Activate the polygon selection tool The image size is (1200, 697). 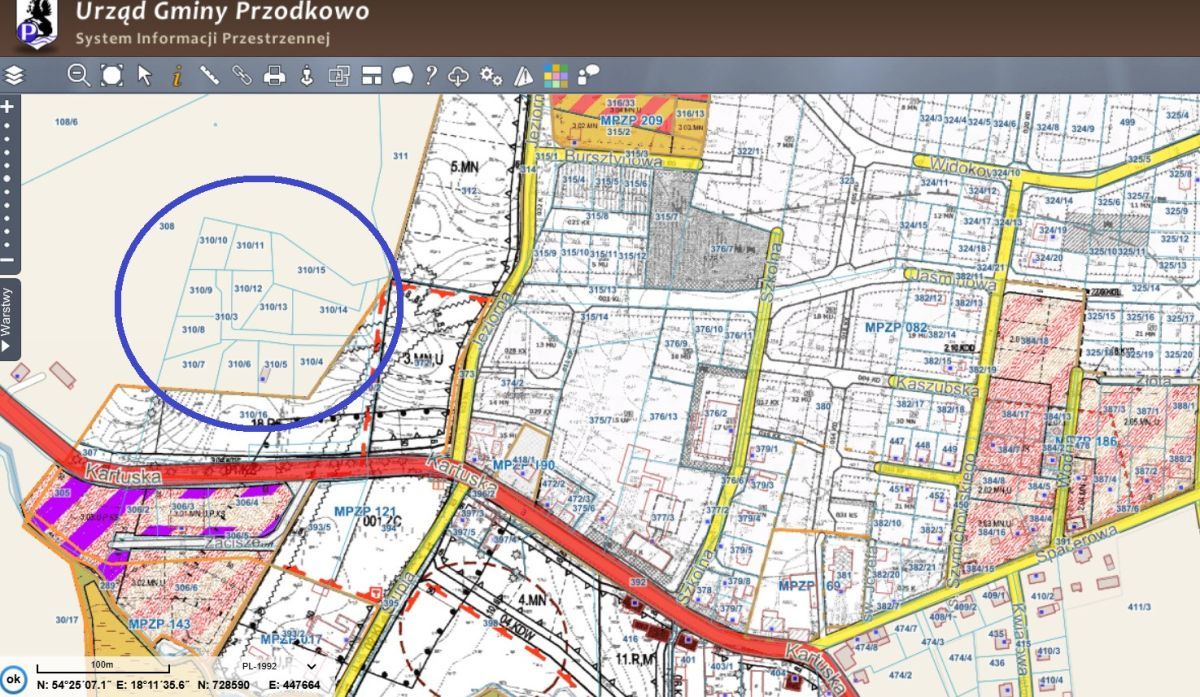click(110, 74)
